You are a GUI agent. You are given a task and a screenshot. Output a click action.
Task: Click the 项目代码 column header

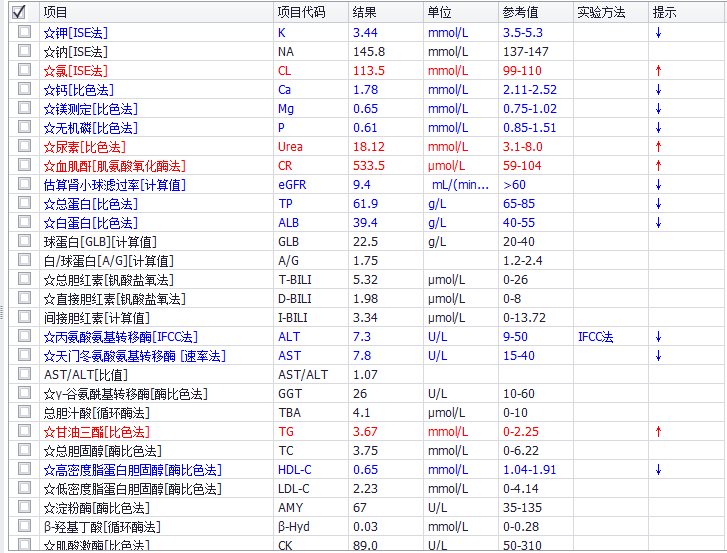301,13
